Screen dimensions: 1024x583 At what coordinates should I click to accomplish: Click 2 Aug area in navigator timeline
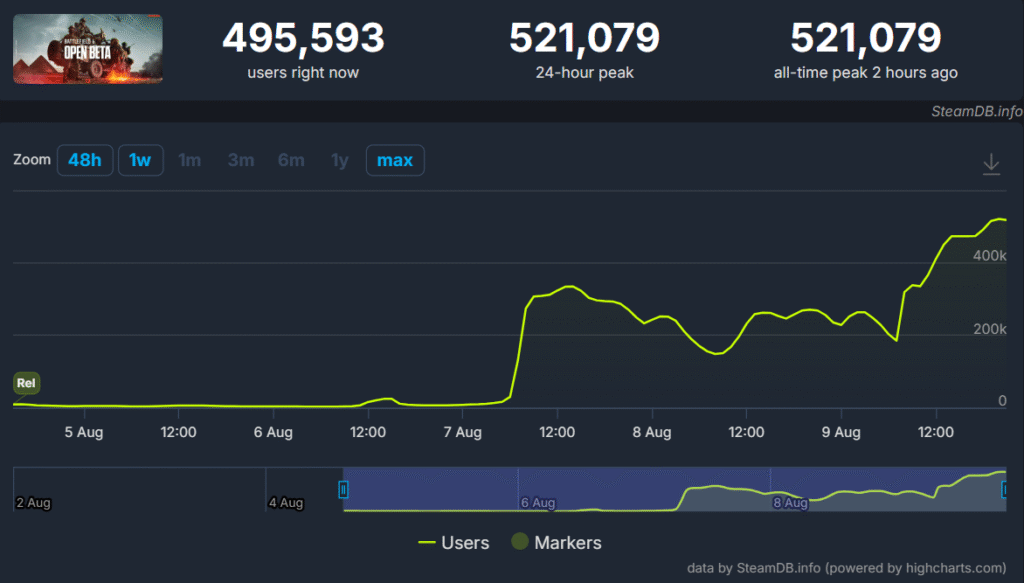pos(35,502)
